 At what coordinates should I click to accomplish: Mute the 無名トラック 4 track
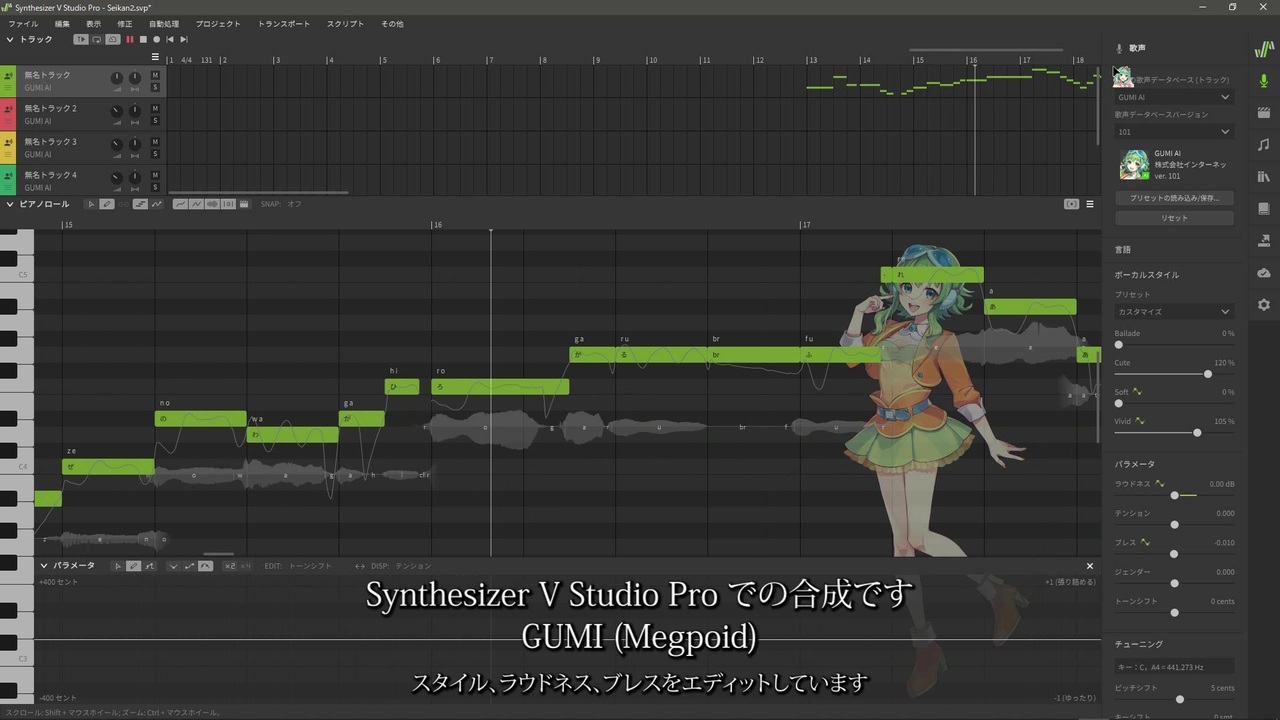155,175
